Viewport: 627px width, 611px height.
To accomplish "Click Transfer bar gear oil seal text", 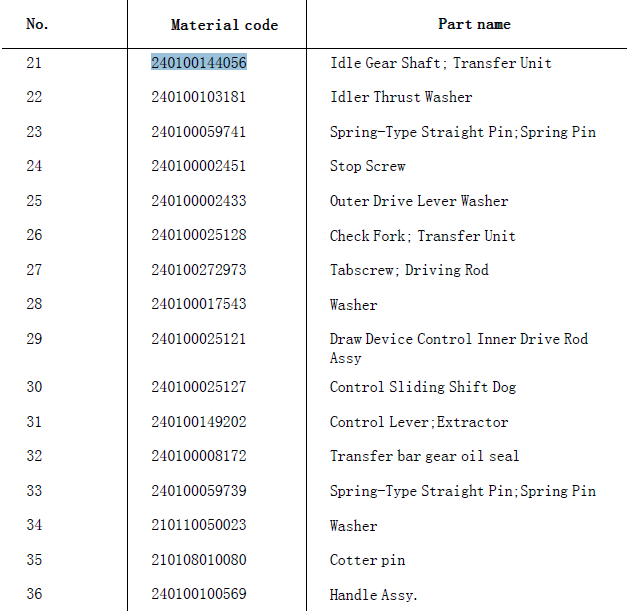I will tap(424, 456).
